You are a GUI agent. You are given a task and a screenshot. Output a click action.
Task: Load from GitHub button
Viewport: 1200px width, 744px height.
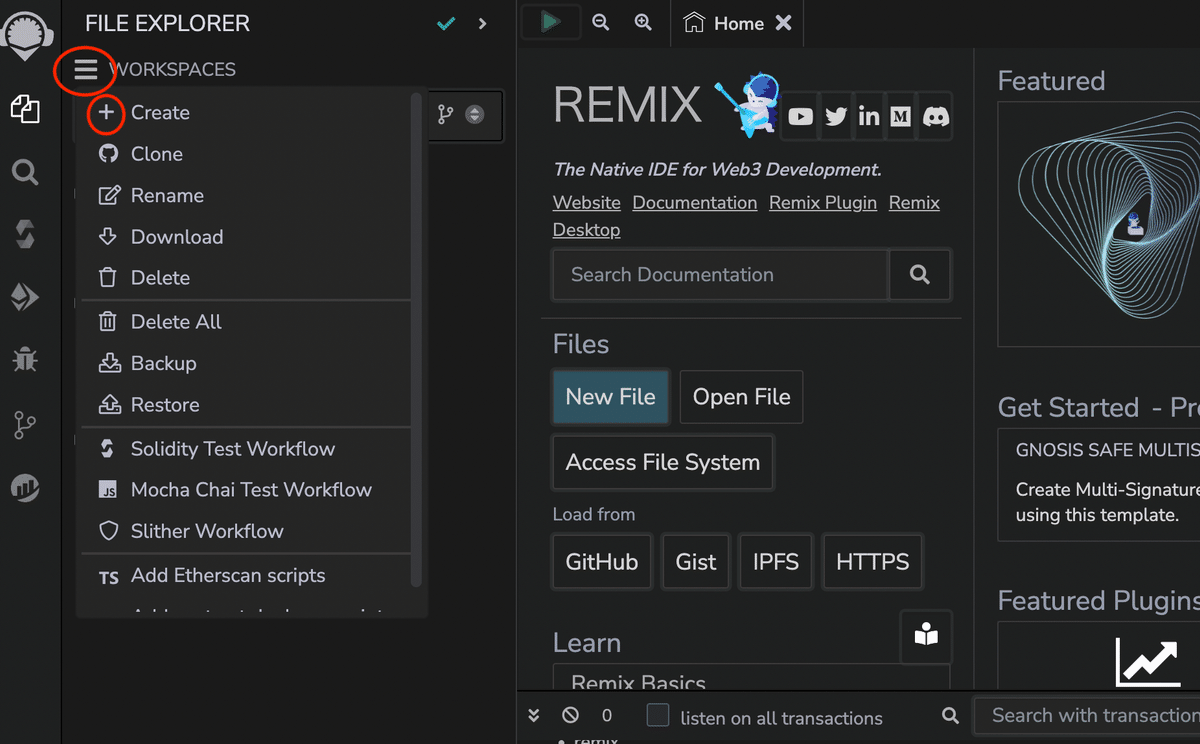pyautogui.click(x=602, y=562)
